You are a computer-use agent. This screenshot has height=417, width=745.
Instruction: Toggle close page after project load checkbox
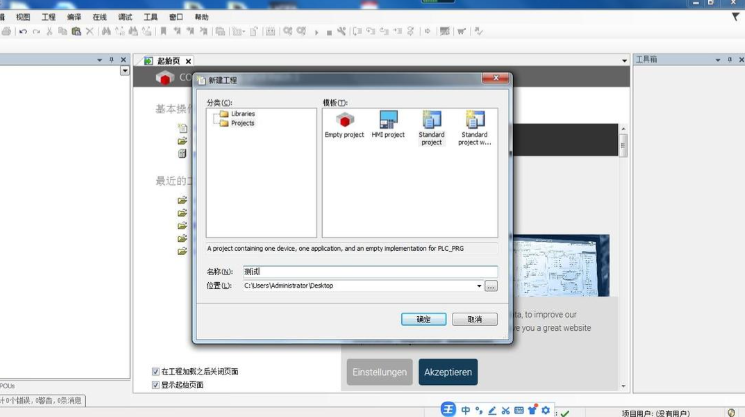click(155, 371)
